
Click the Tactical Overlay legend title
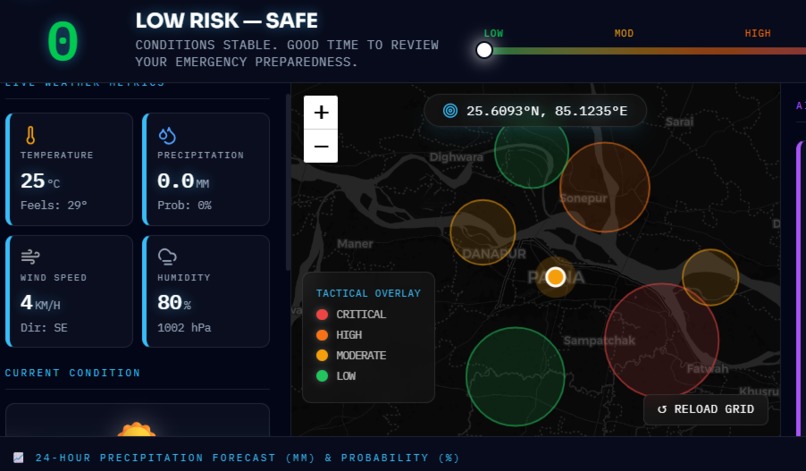[x=368, y=293]
